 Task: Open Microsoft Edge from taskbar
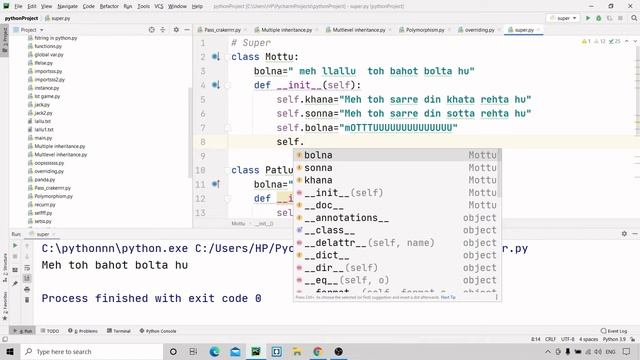click(x=214, y=351)
